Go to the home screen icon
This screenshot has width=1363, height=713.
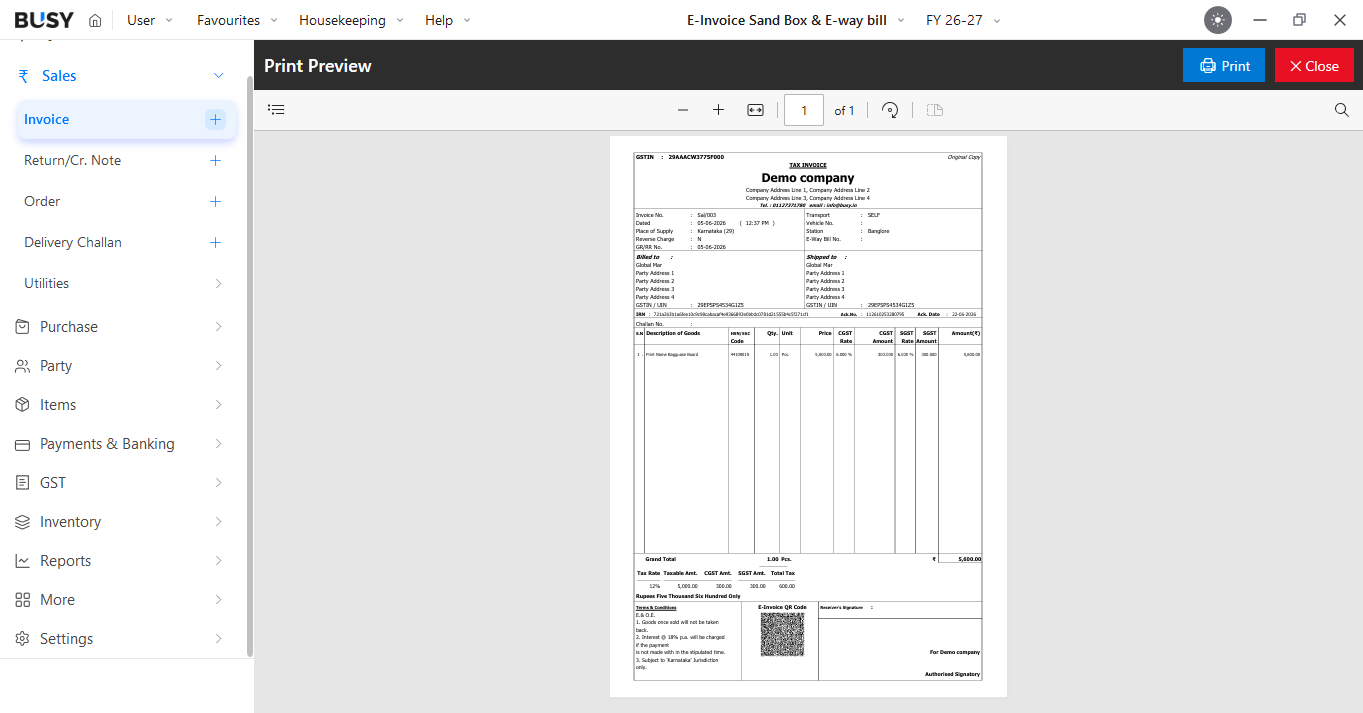(x=95, y=20)
